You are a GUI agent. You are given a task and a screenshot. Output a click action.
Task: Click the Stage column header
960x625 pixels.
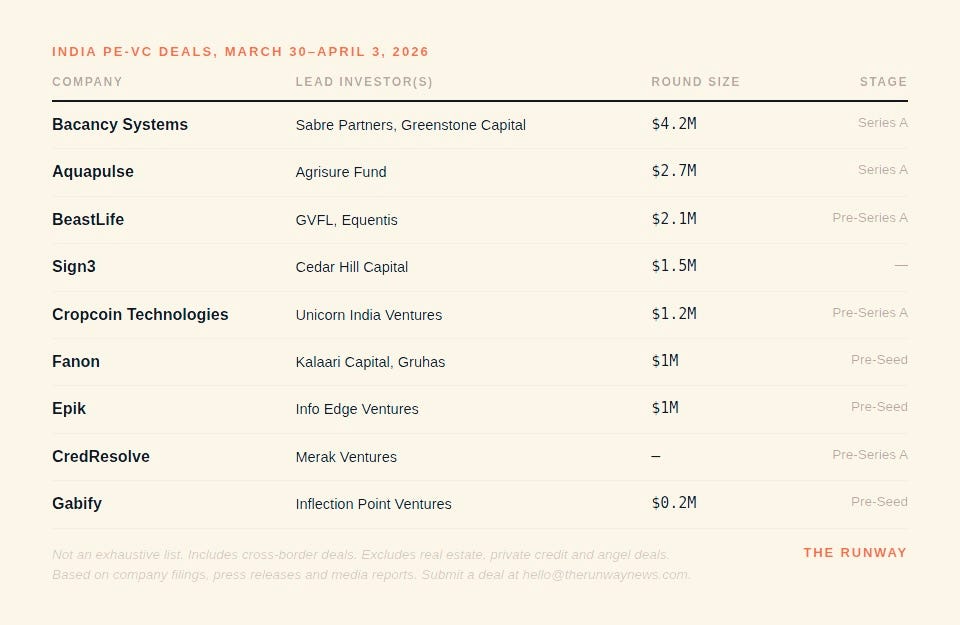(883, 81)
